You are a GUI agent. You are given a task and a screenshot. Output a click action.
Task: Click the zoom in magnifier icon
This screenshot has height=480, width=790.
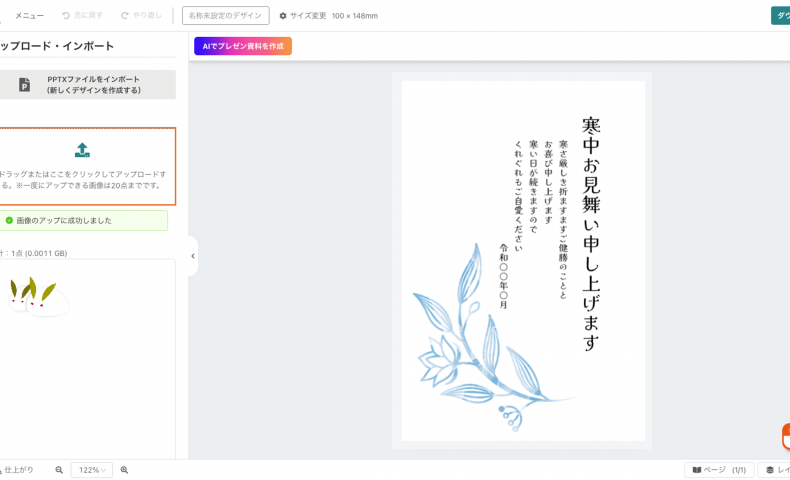[124, 470]
